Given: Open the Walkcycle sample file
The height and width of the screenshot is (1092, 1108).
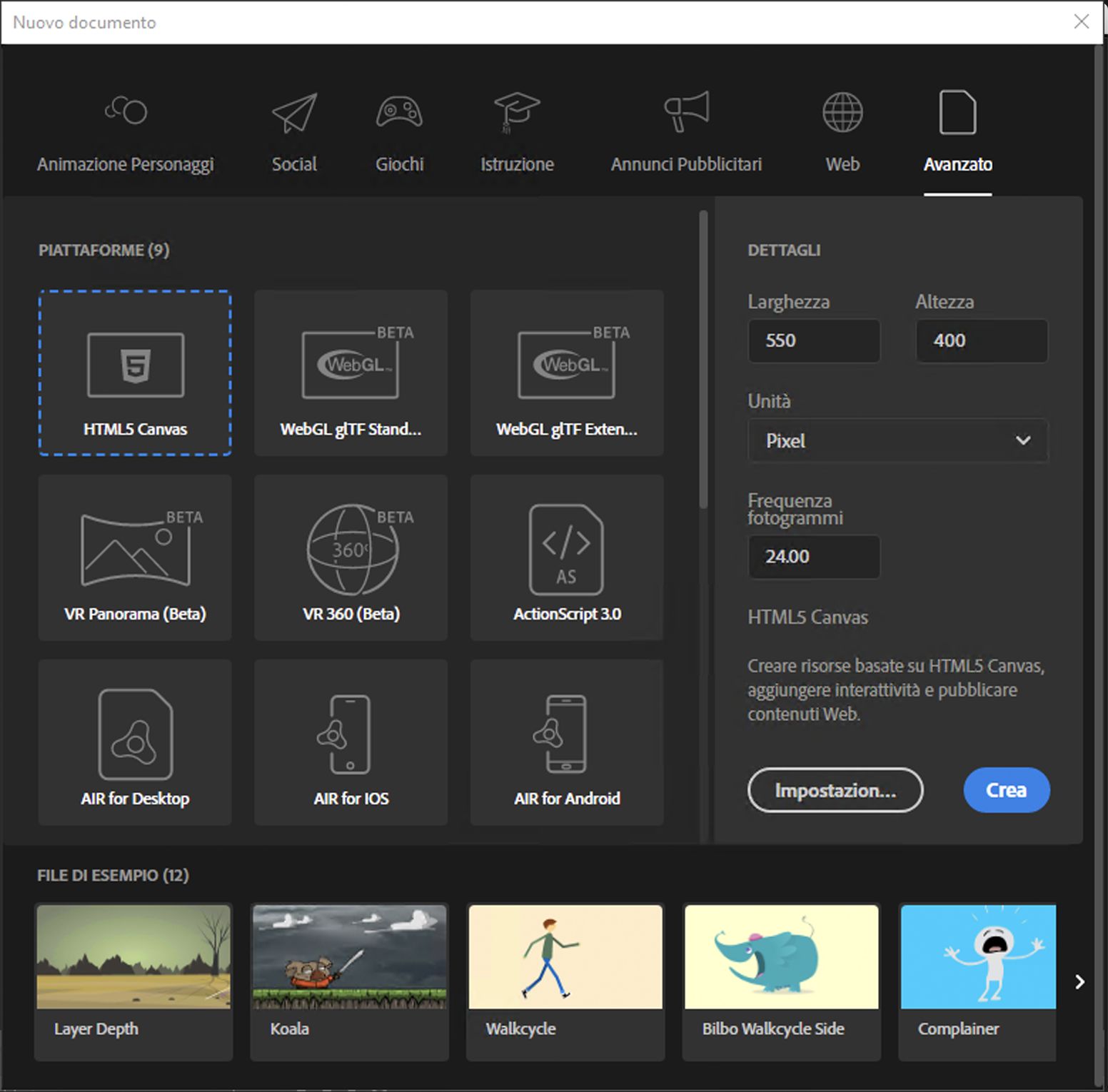Looking at the screenshot, I should [x=565, y=982].
